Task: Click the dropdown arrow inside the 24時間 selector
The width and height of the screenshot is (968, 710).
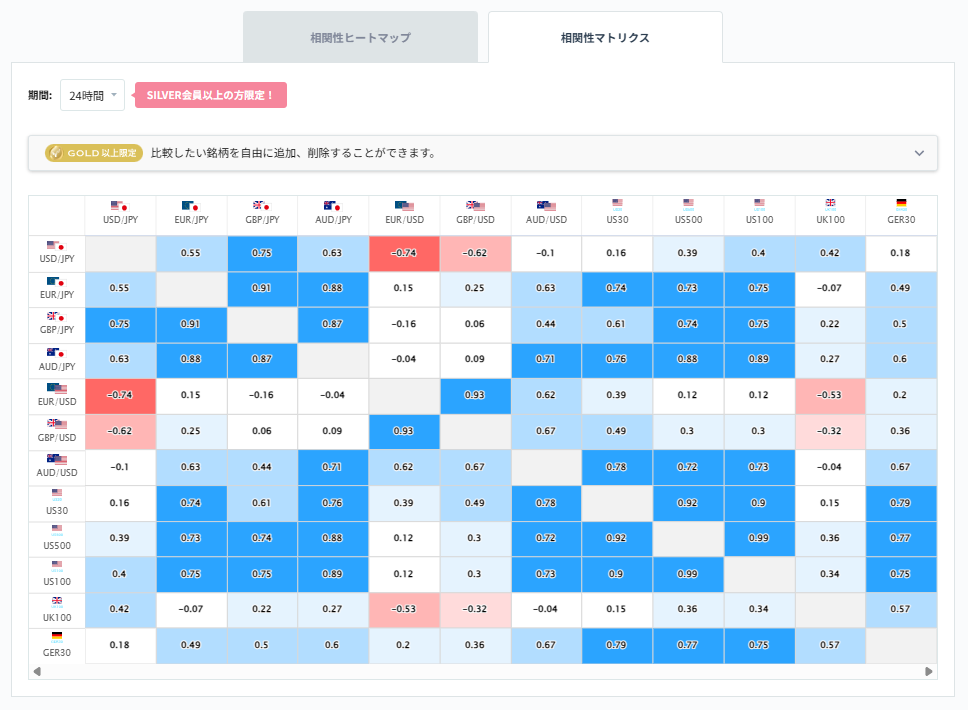Action: pyautogui.click(x=112, y=94)
